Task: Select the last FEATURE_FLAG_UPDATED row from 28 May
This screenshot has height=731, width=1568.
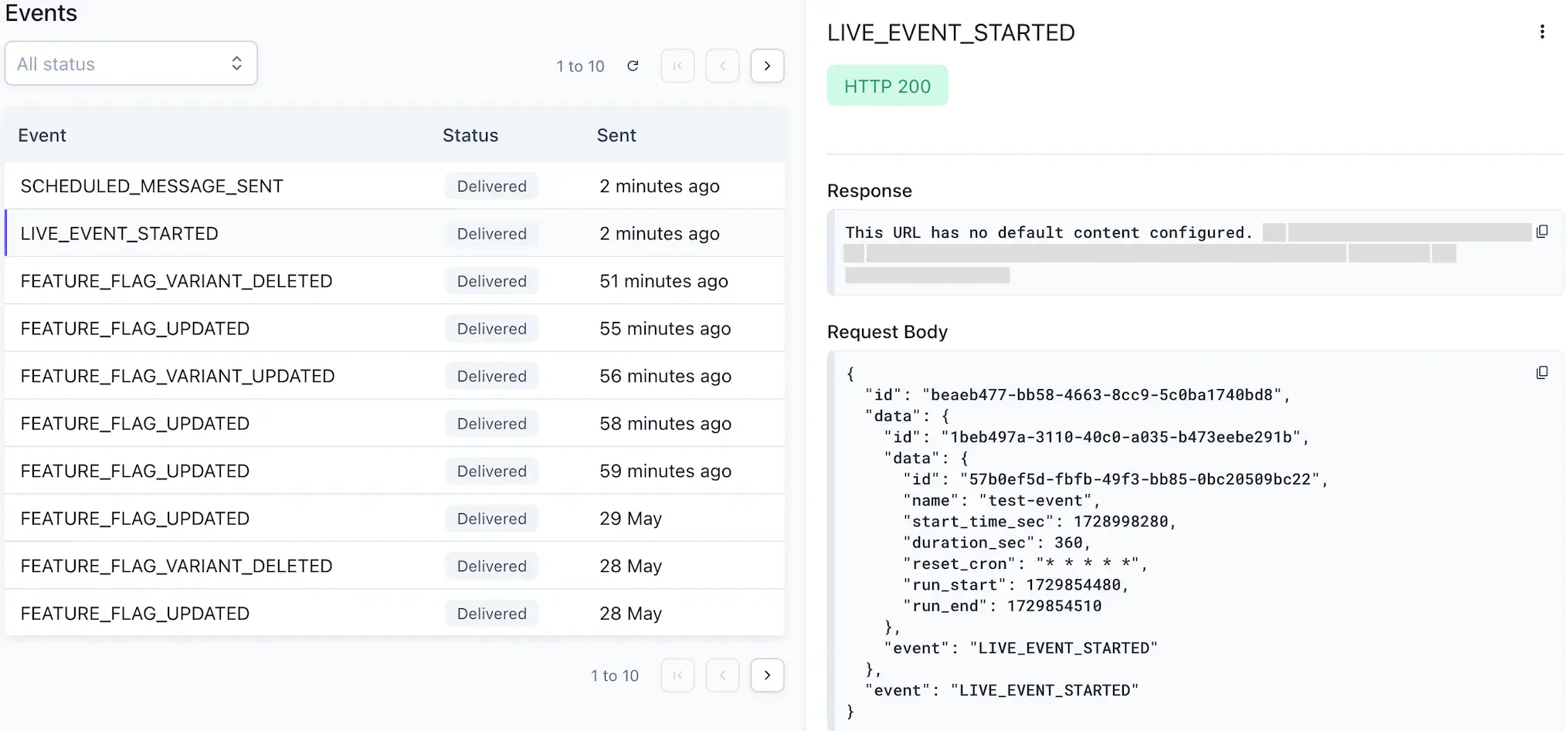Action: tap(395, 613)
